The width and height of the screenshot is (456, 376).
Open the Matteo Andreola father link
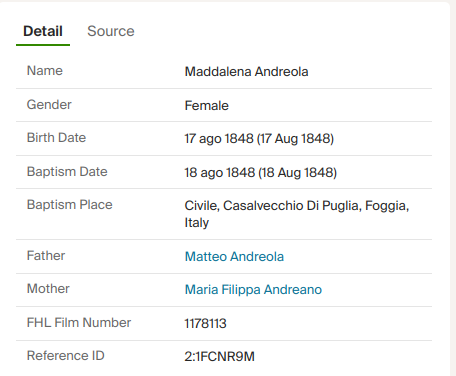pos(234,256)
